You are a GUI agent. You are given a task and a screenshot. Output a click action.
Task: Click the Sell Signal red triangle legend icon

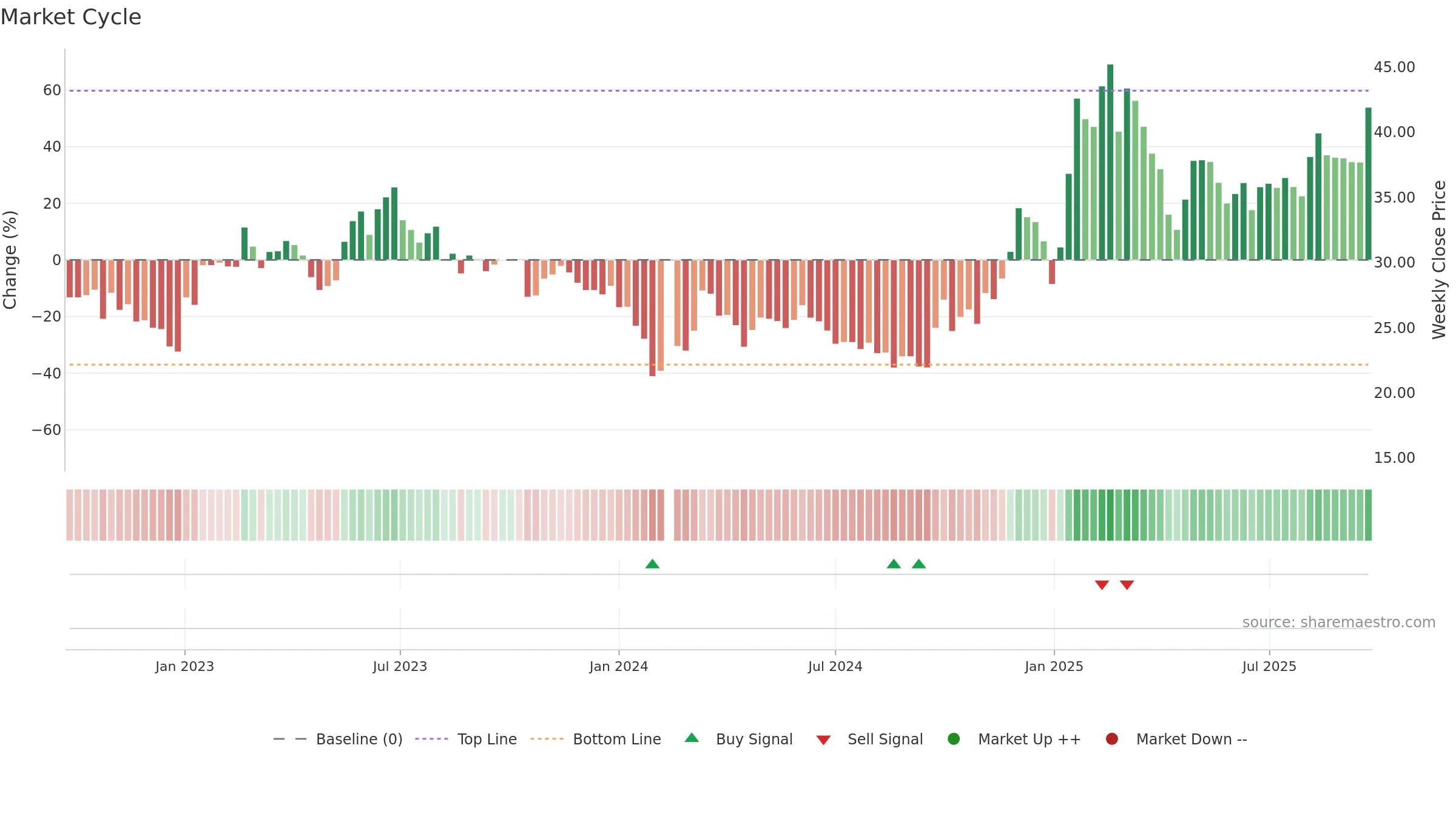[x=823, y=740]
